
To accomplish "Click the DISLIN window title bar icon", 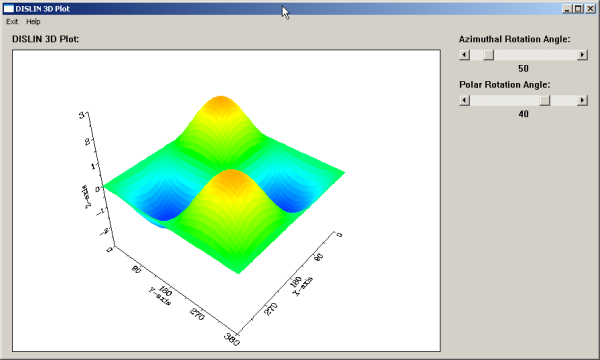I will click(x=9, y=9).
